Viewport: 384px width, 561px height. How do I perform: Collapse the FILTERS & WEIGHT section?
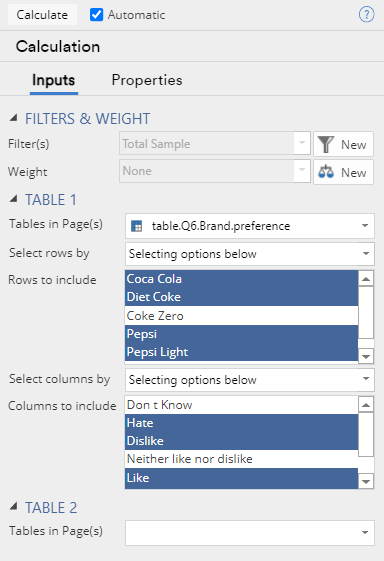point(13,118)
